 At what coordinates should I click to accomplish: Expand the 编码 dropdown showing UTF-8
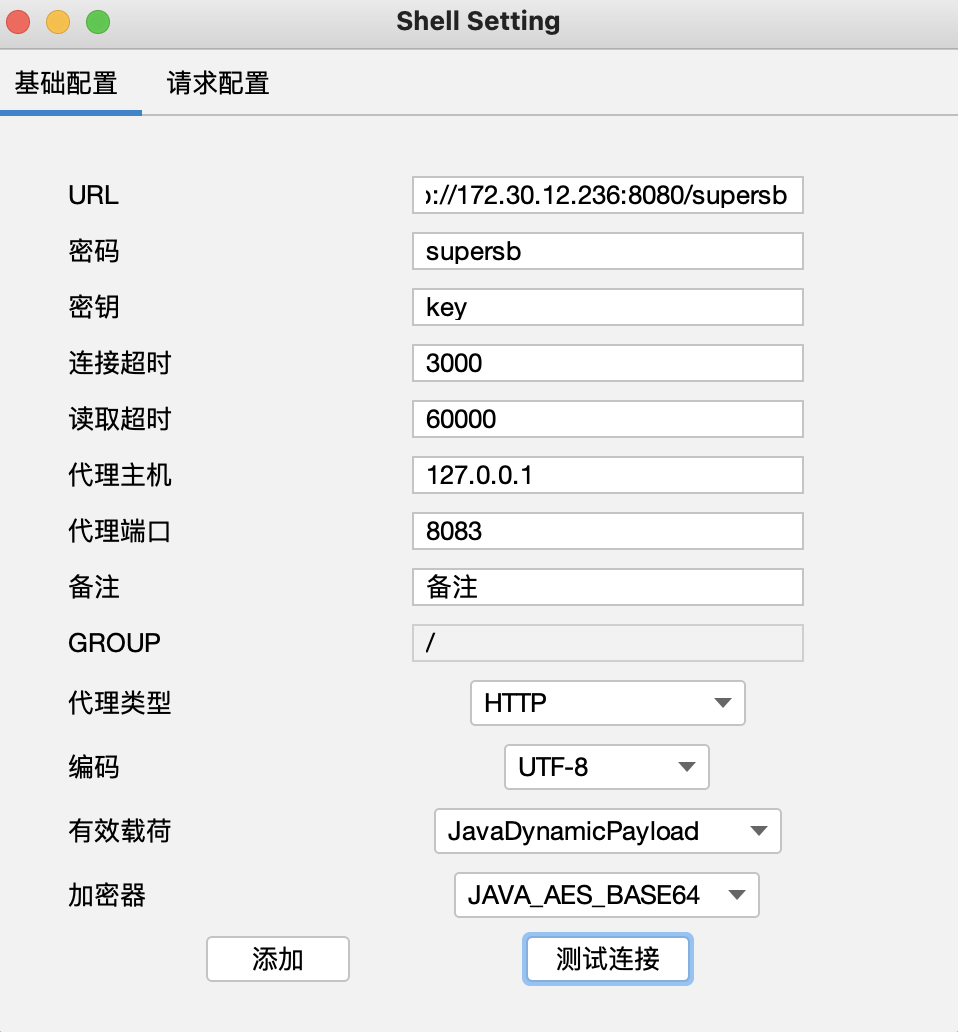pyautogui.click(x=606, y=767)
